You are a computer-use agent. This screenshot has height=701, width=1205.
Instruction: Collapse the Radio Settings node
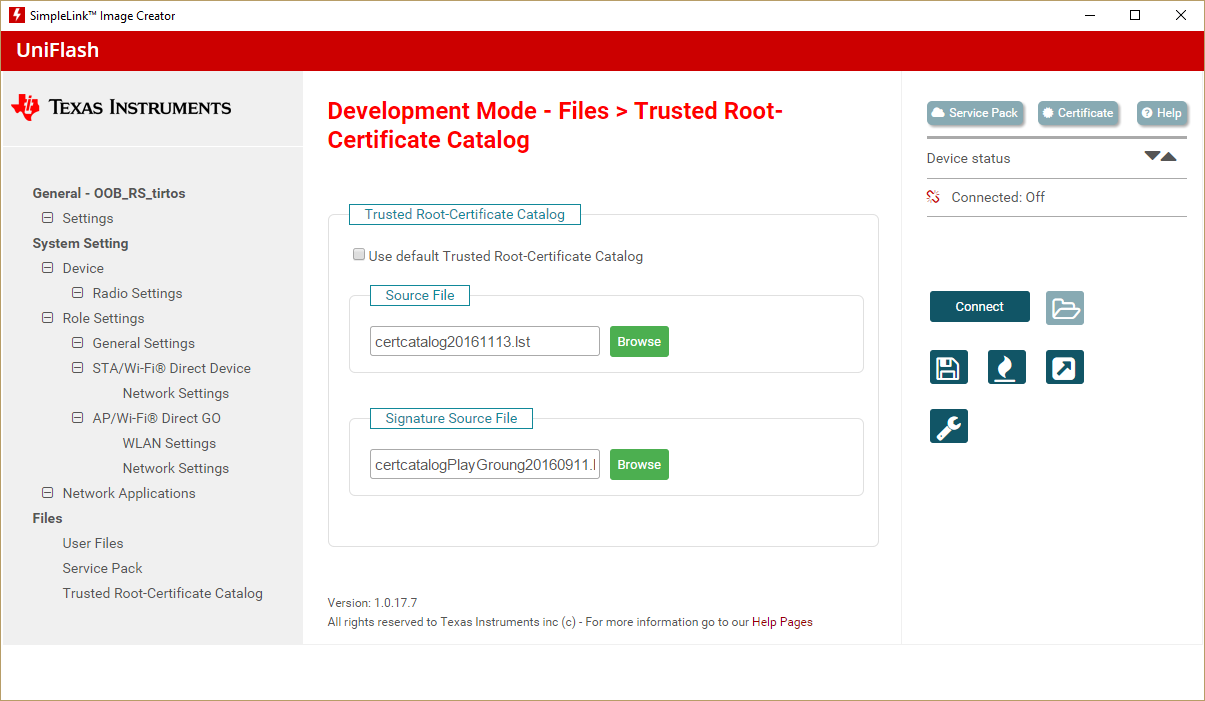point(77,293)
